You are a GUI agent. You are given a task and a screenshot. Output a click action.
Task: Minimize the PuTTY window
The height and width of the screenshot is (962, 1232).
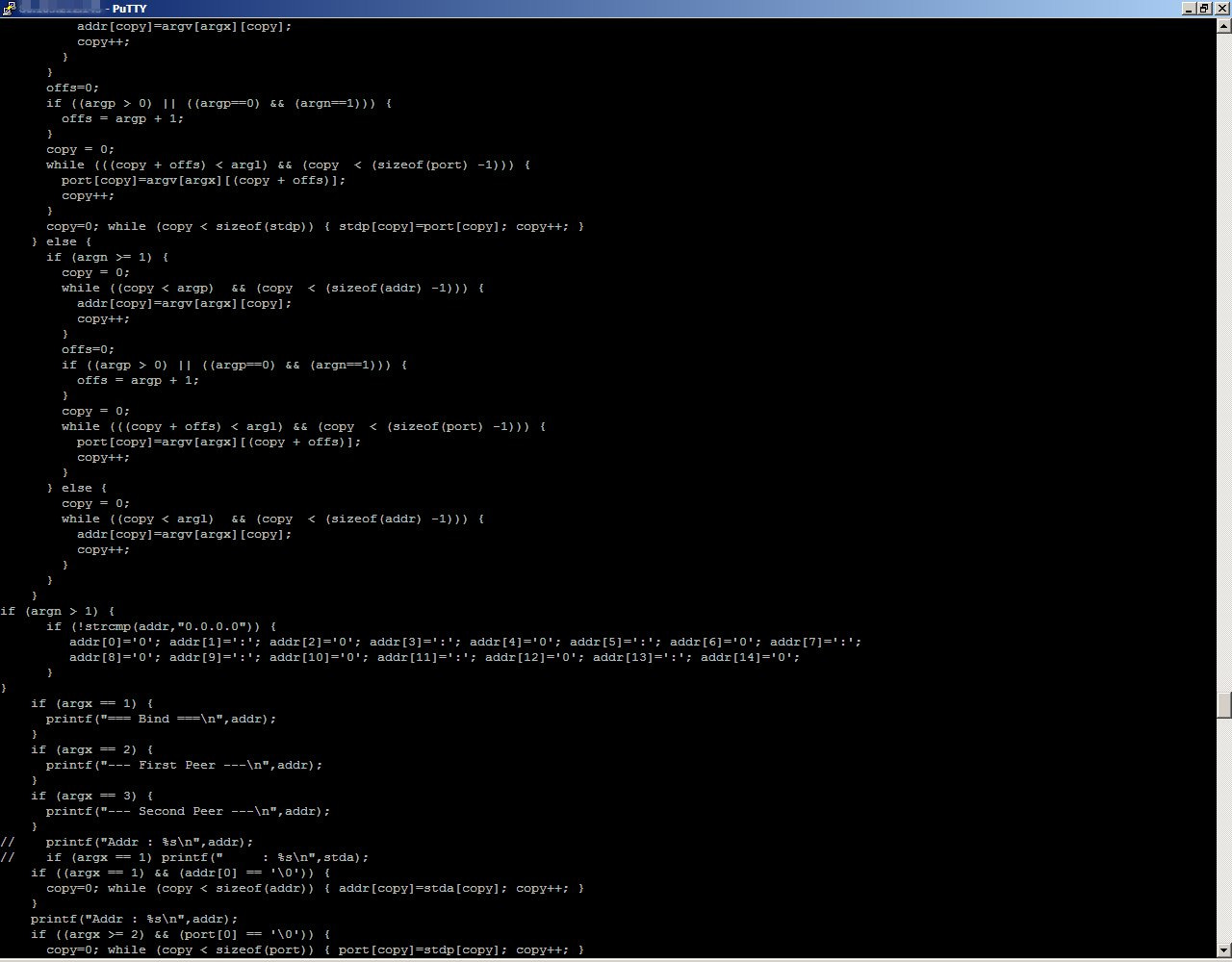click(x=1190, y=9)
